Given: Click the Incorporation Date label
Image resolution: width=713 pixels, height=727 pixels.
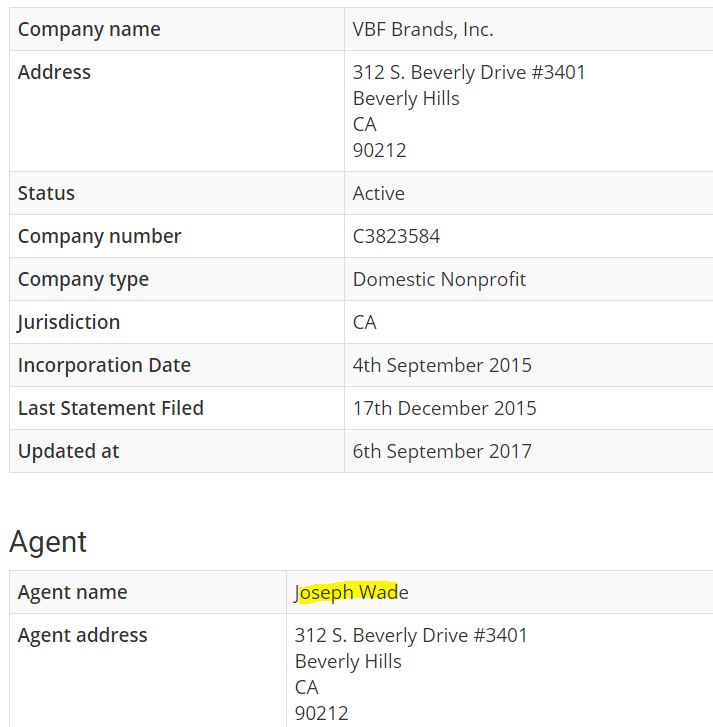Looking at the screenshot, I should point(104,365).
